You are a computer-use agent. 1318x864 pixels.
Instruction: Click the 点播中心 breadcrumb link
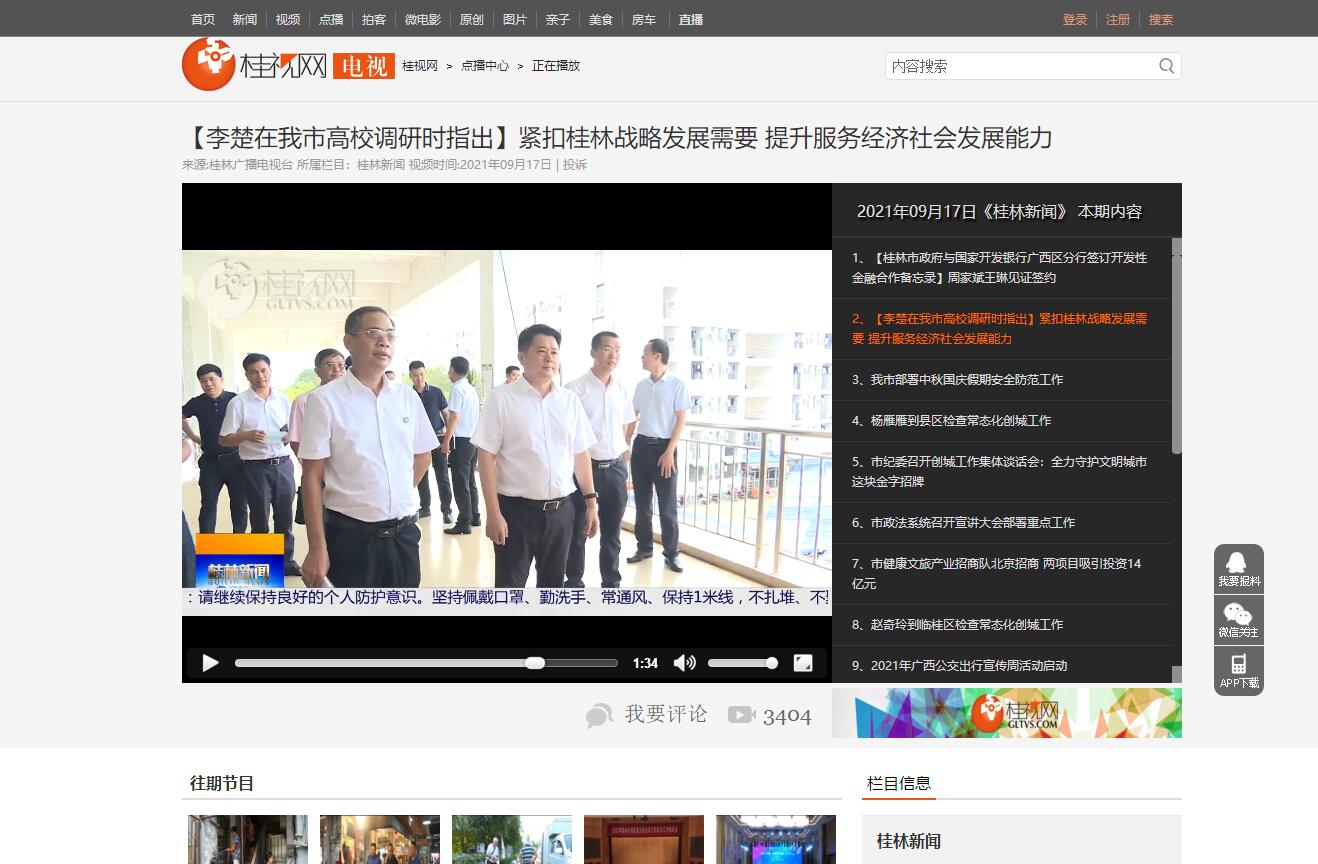pyautogui.click(x=485, y=66)
